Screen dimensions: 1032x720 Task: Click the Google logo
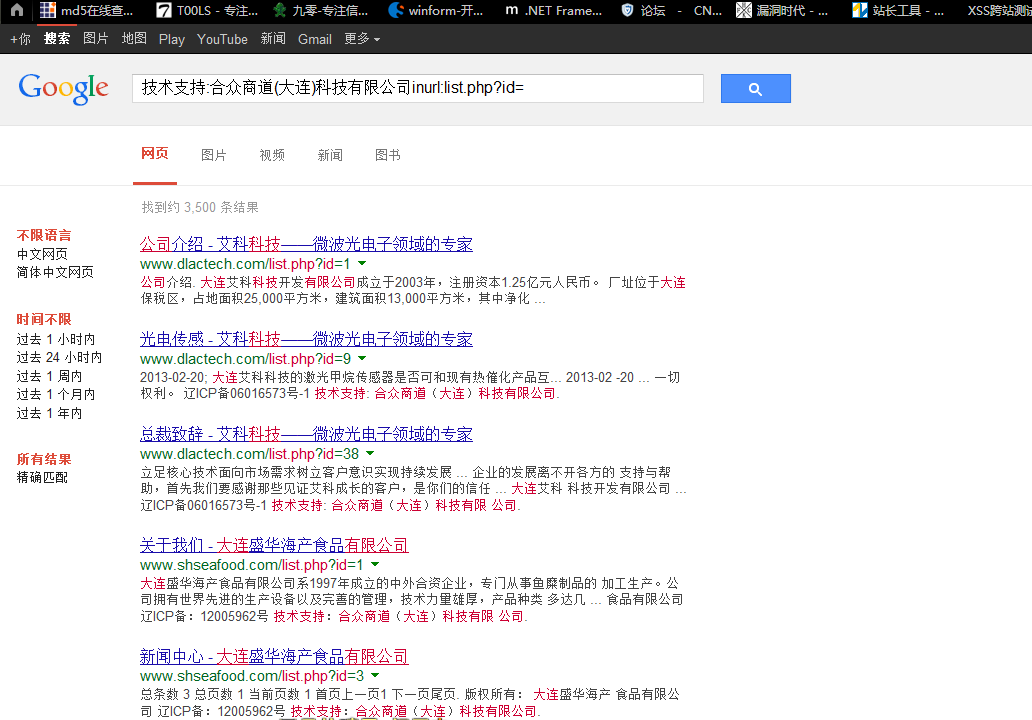[x=64, y=89]
